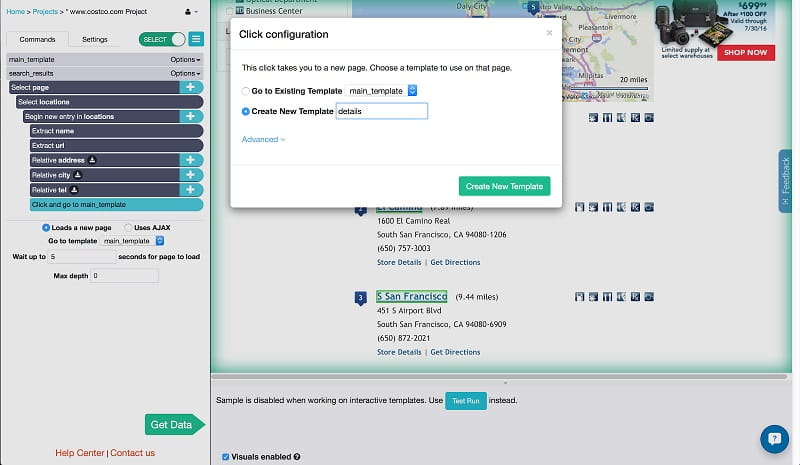Click the Test Run button
Image resolution: width=800 pixels, height=465 pixels.
pyautogui.click(x=466, y=401)
